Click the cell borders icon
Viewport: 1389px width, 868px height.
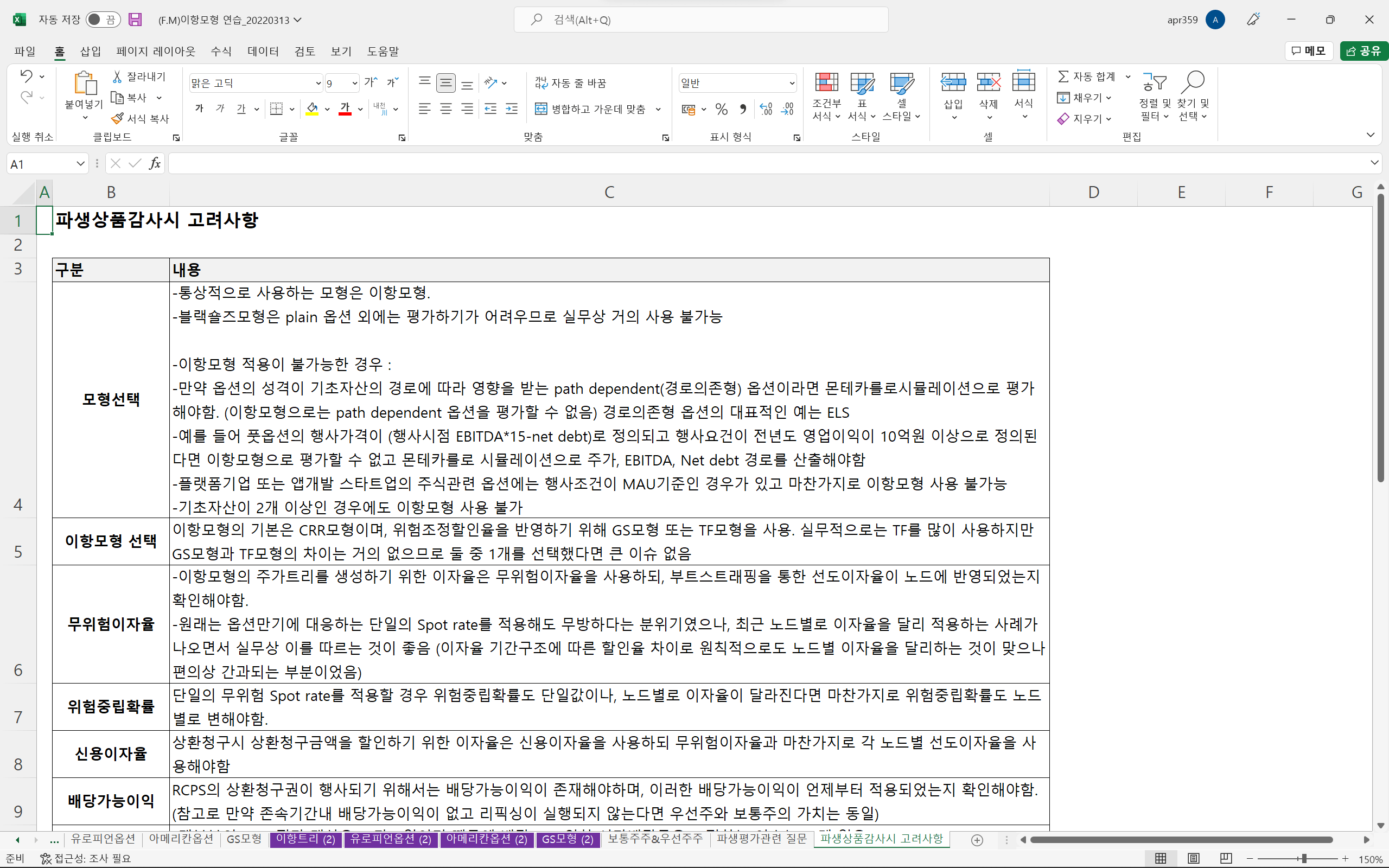[277, 108]
